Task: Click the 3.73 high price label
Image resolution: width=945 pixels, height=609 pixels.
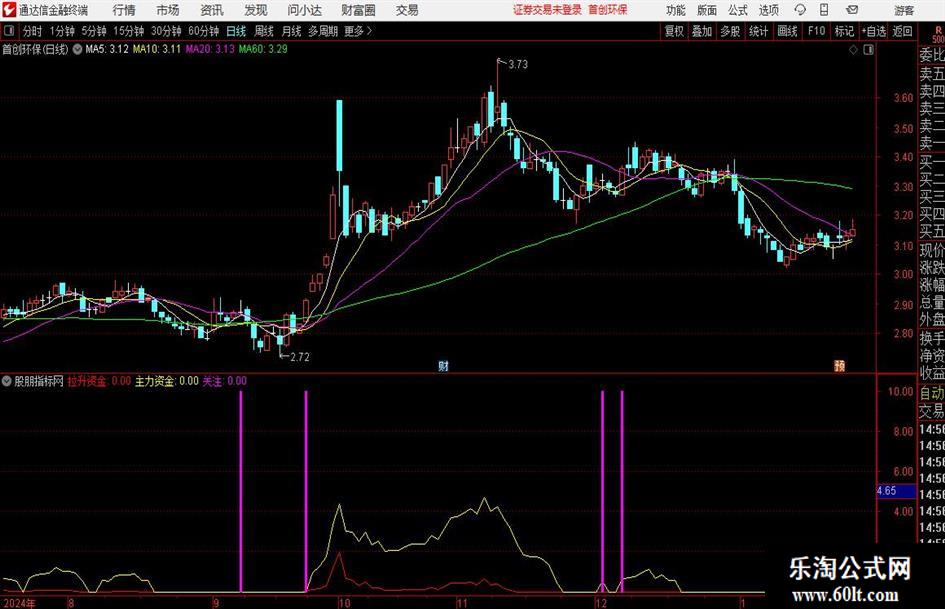Action: point(518,65)
